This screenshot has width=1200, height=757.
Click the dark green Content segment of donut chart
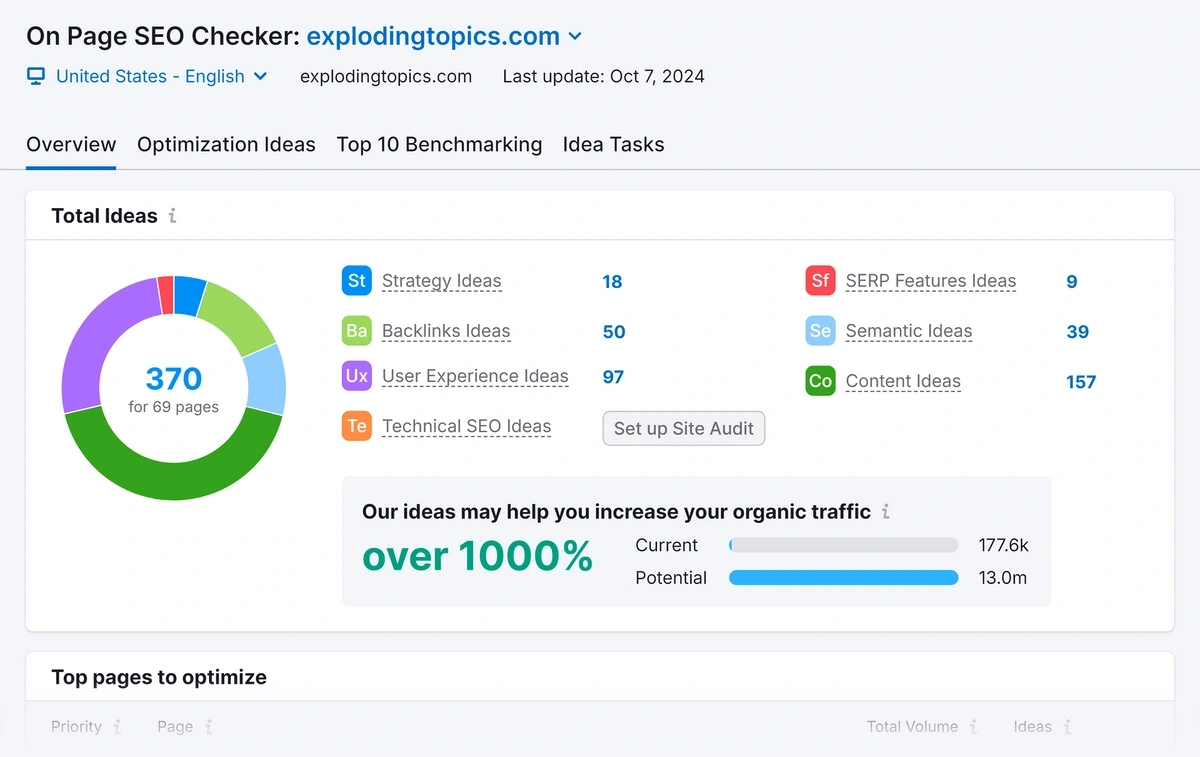click(x=174, y=482)
